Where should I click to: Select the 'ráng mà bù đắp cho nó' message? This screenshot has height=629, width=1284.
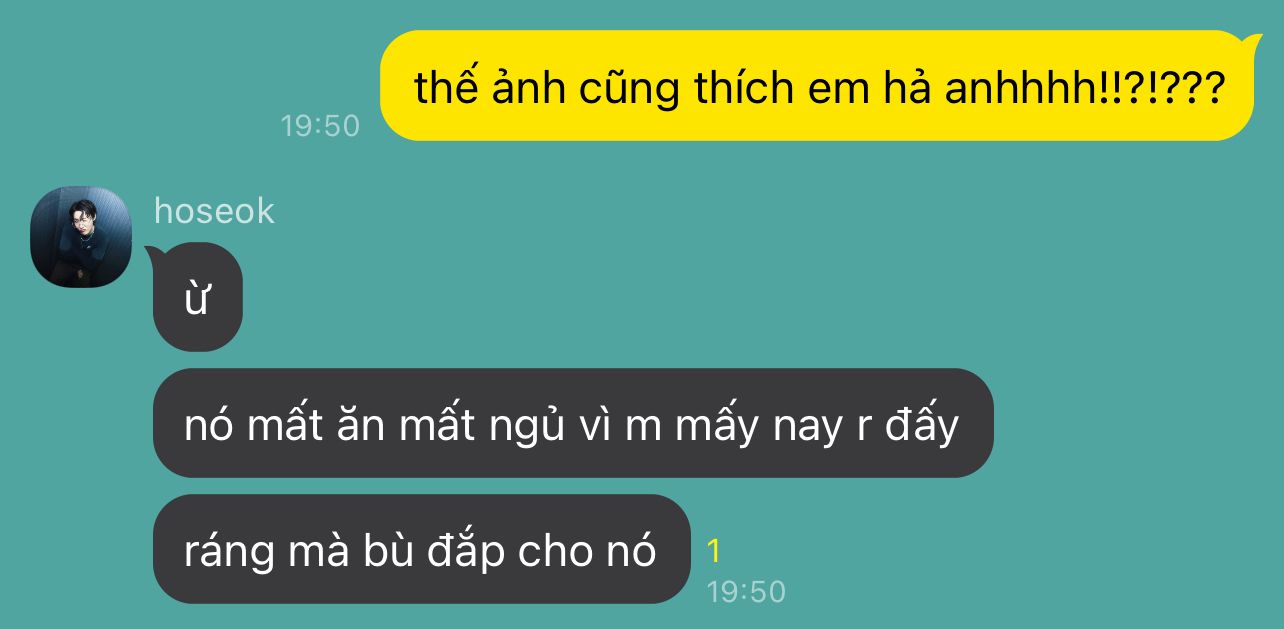pyautogui.click(x=422, y=549)
